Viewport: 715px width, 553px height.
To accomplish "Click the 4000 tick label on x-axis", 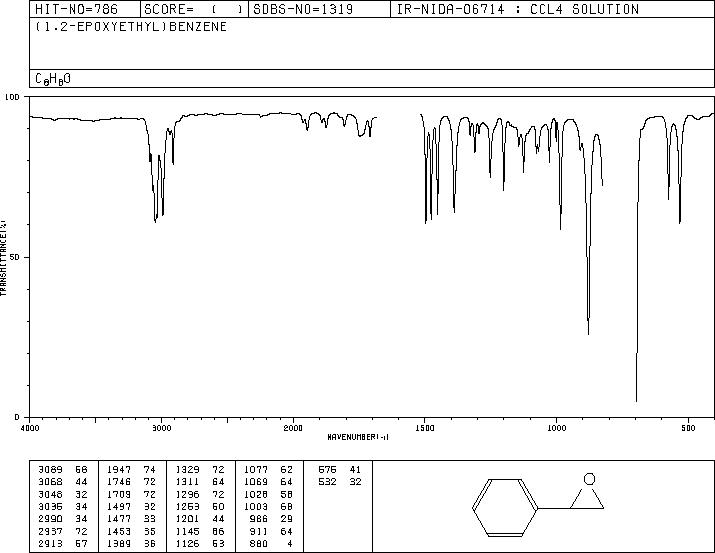I will (x=30, y=428).
